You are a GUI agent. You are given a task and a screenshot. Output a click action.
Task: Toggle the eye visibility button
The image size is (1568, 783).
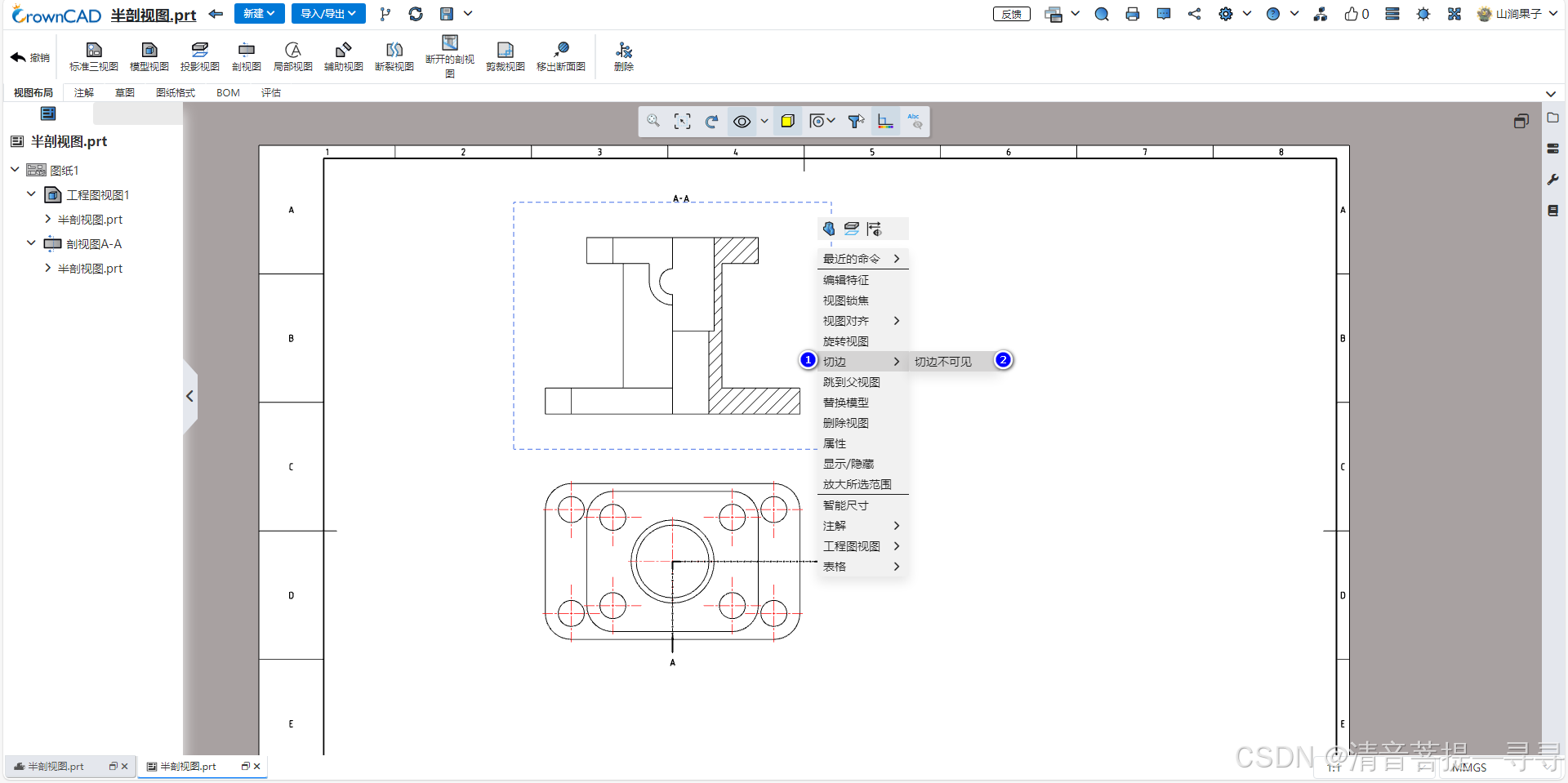click(742, 121)
